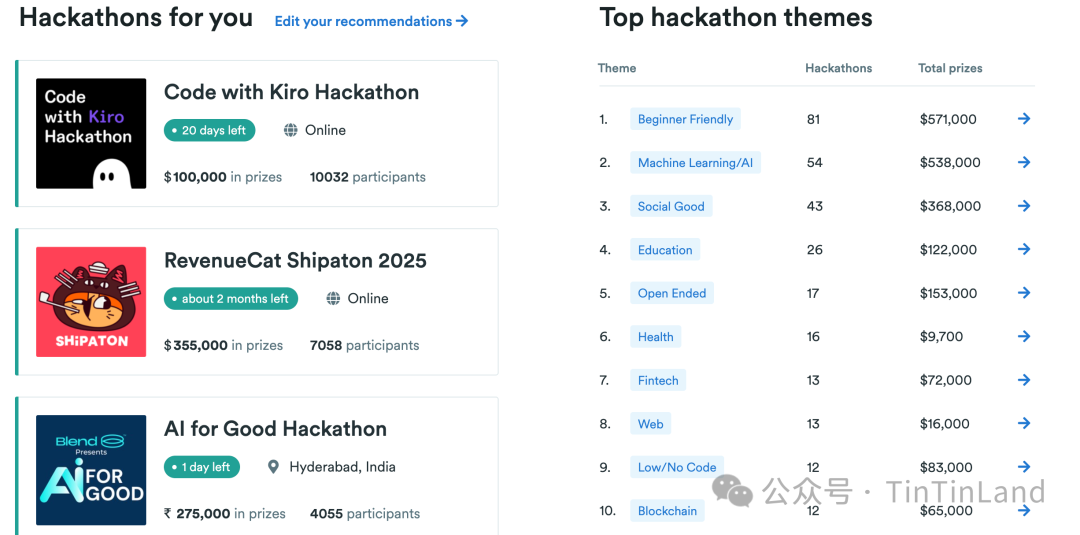This screenshot has height=535, width=1080.
Task: Select the Web theme tag
Action: (x=650, y=423)
